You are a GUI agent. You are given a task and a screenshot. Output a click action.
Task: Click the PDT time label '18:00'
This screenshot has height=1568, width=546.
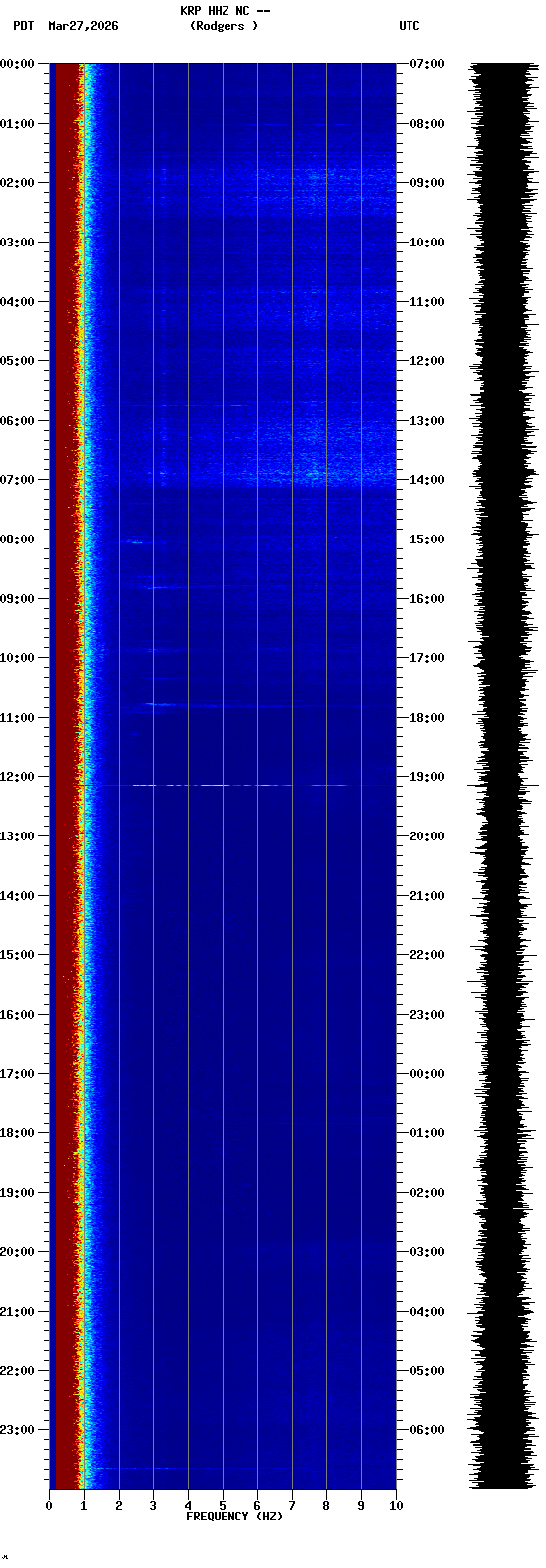pyautogui.click(x=17, y=1133)
